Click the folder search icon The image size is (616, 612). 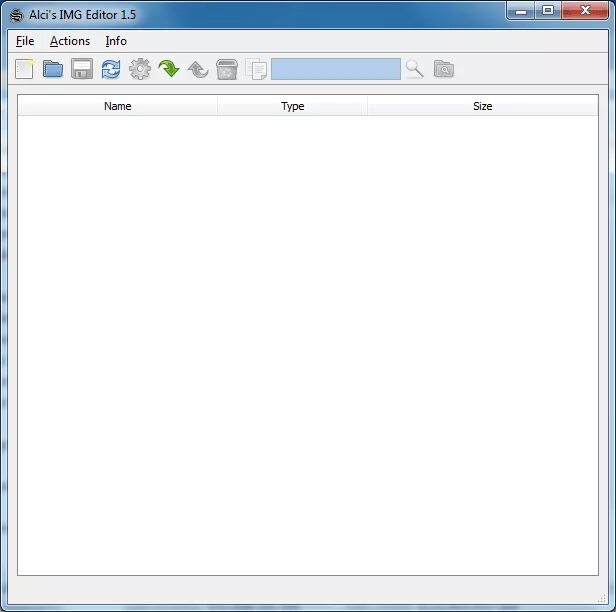444,69
